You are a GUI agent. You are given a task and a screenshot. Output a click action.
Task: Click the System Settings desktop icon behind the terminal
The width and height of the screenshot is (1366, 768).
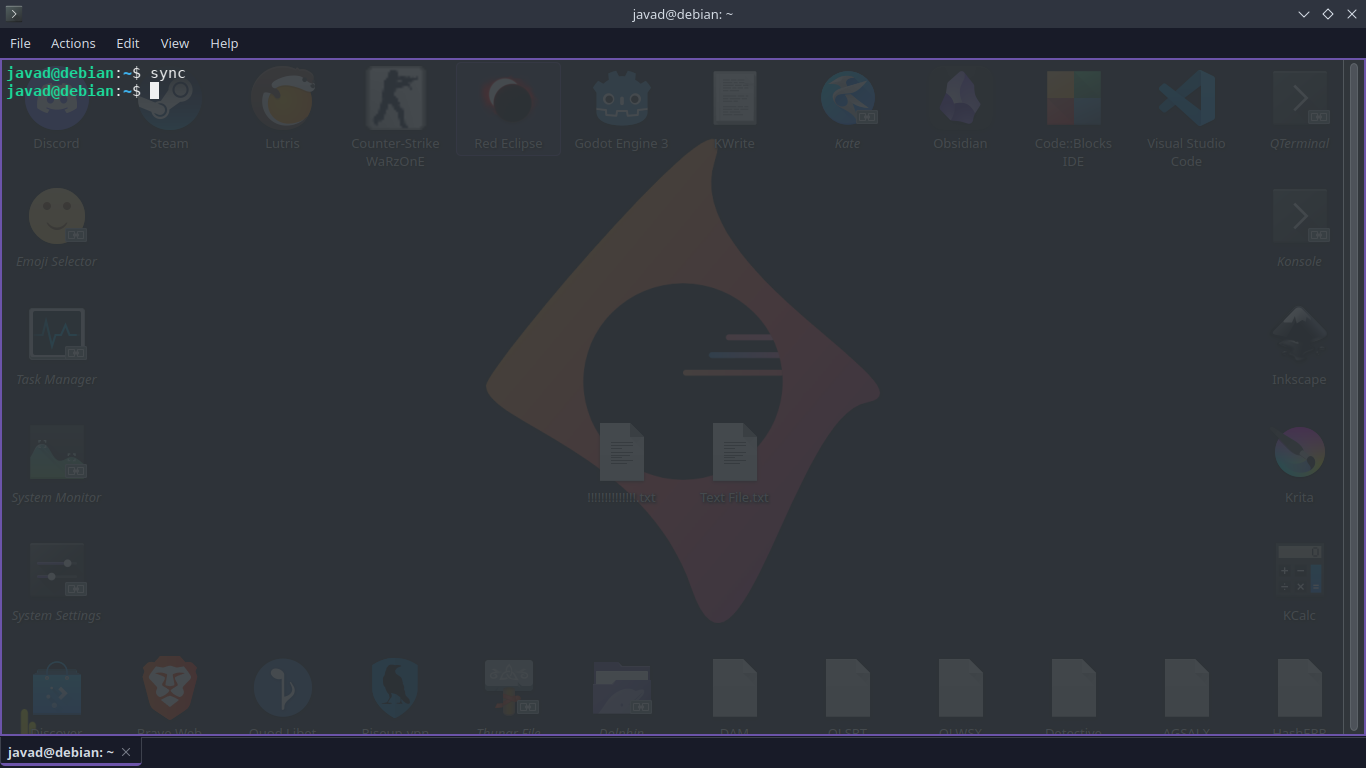pos(56,570)
